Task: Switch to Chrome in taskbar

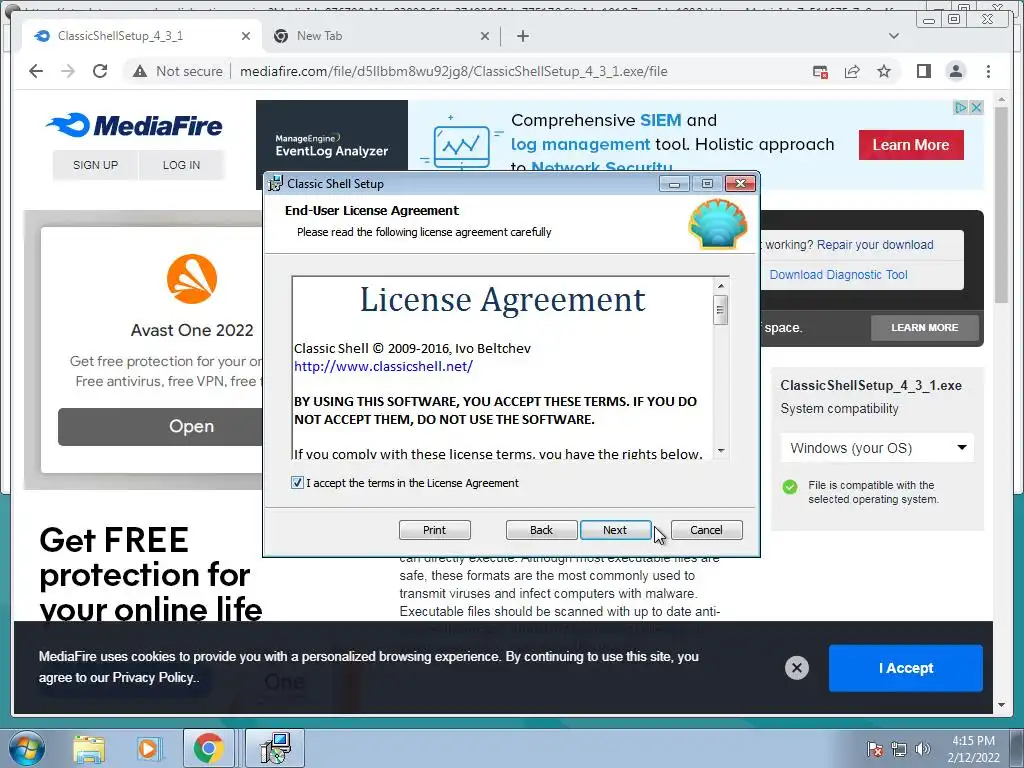Action: pyautogui.click(x=208, y=749)
